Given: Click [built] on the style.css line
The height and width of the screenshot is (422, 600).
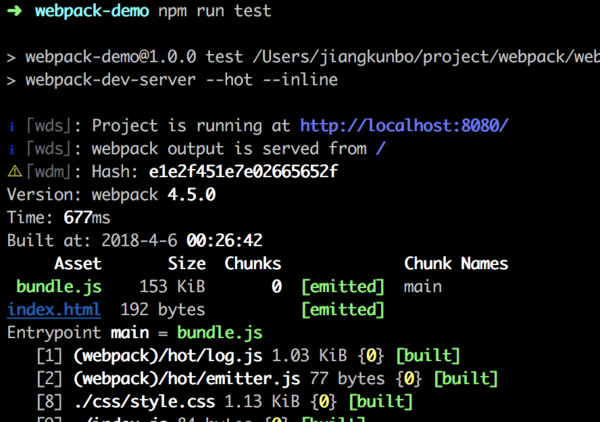Looking at the screenshot, I should (381, 402).
